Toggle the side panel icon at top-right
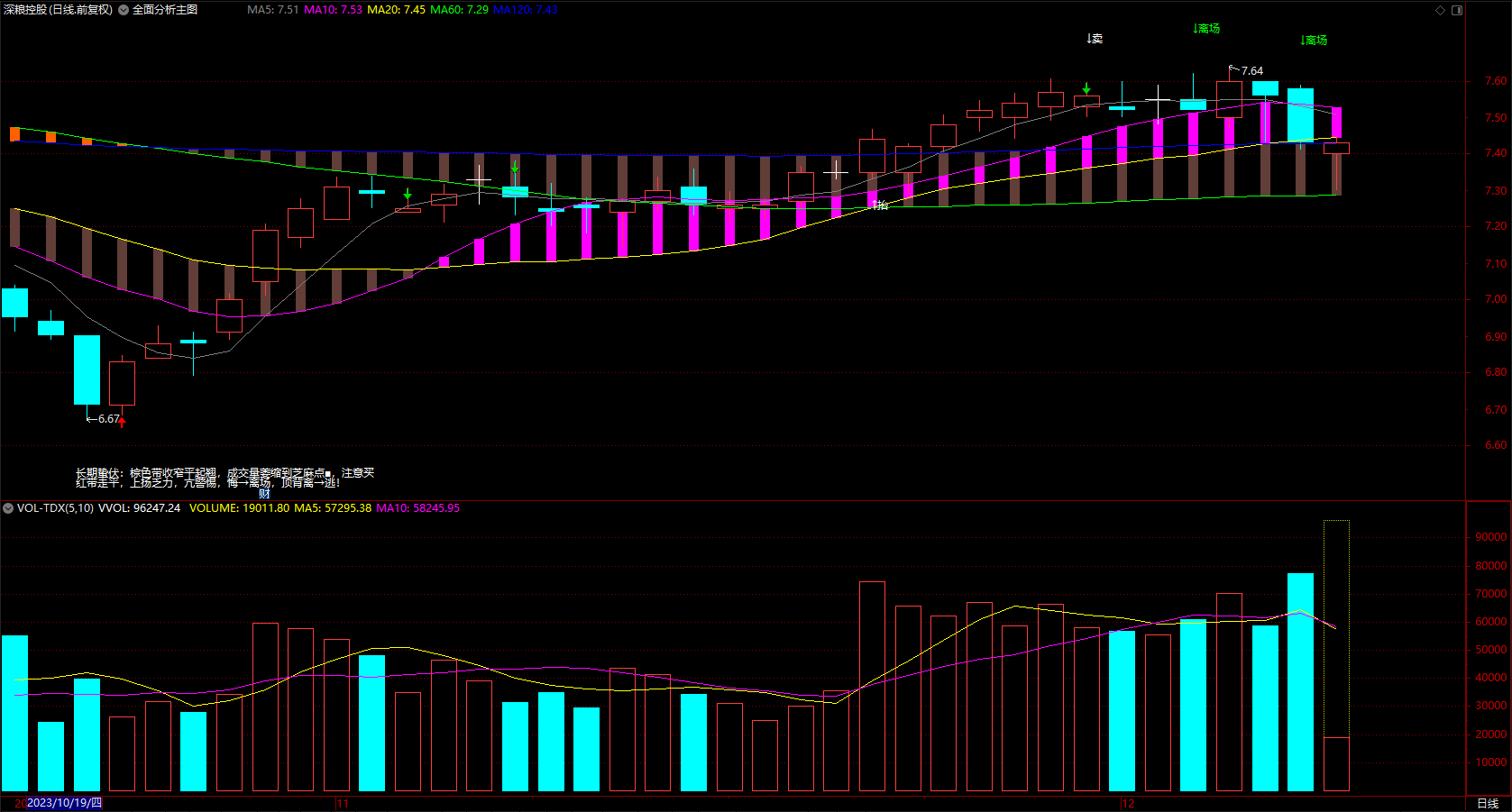The height and width of the screenshot is (812, 1512). [1457, 10]
